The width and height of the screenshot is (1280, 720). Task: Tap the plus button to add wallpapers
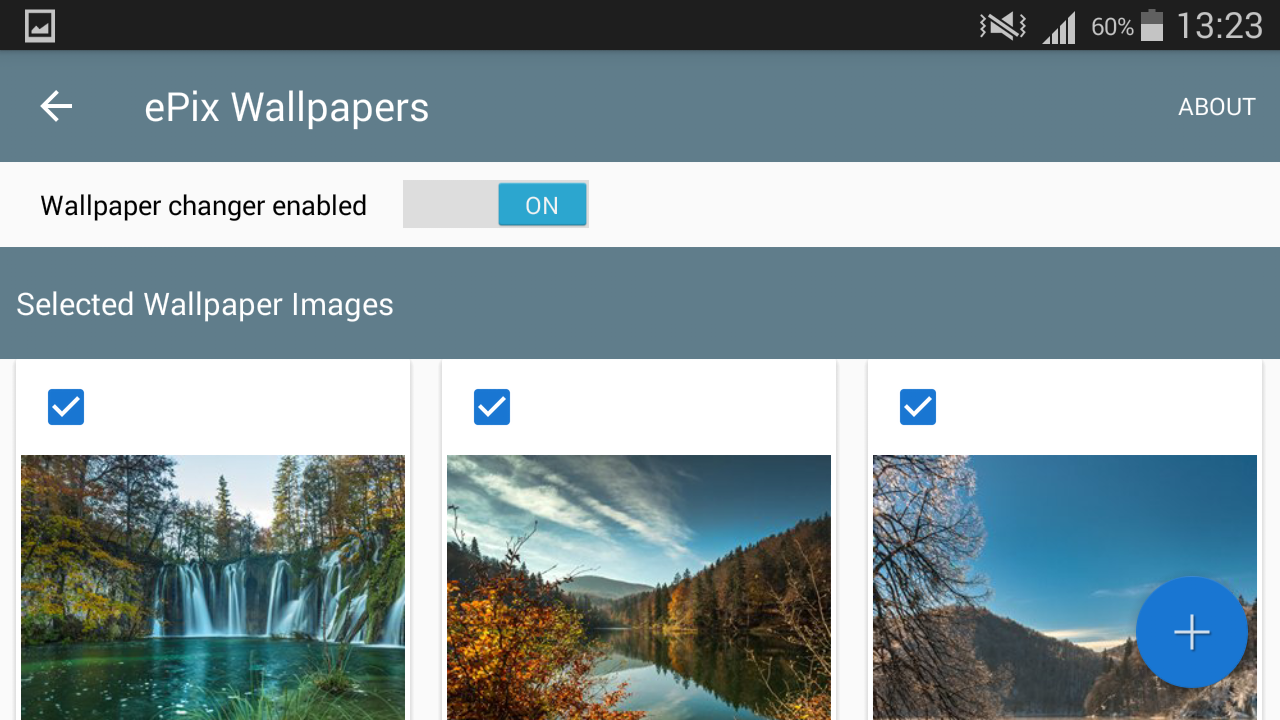(1192, 632)
